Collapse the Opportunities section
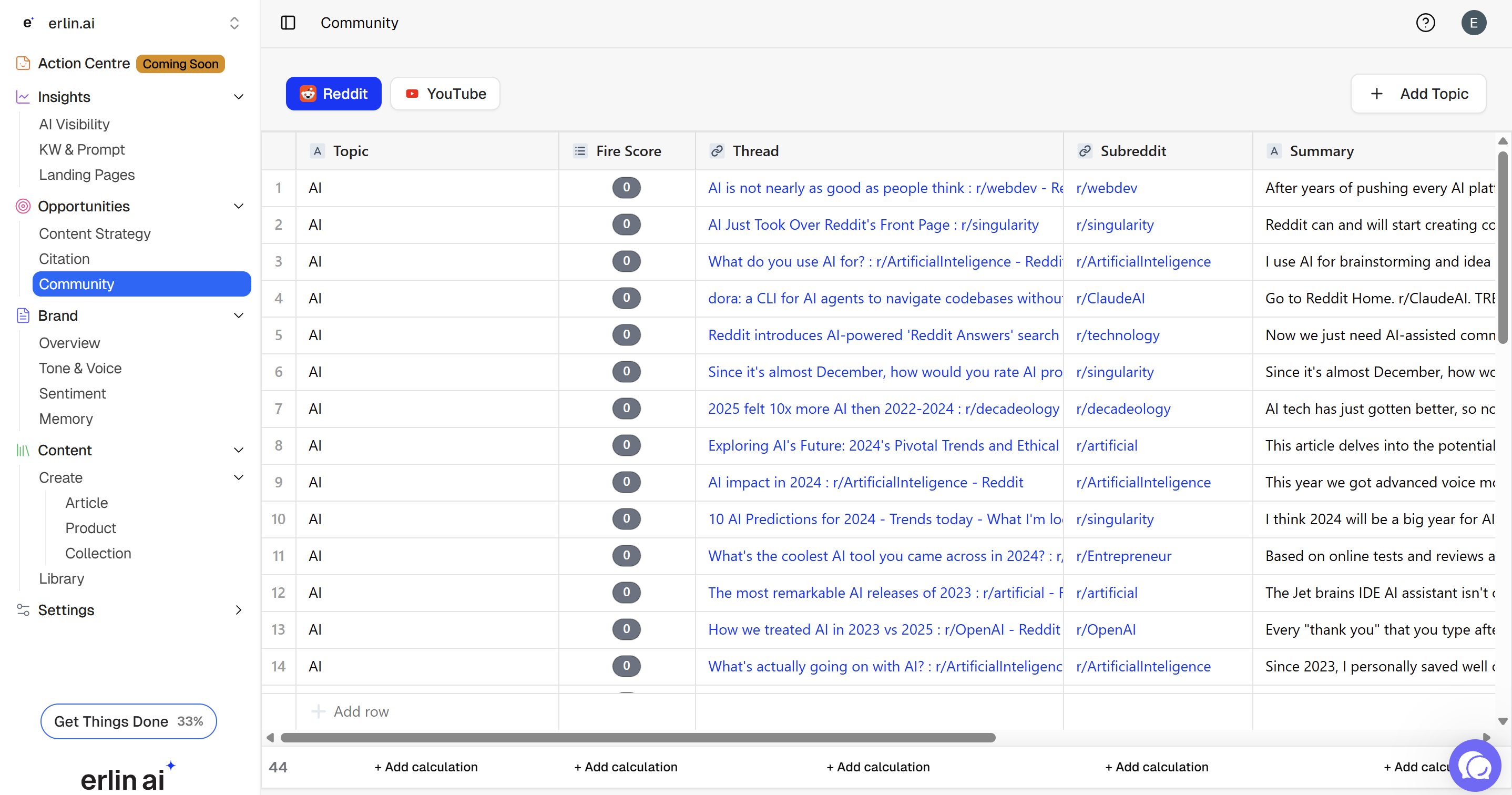Image resolution: width=1512 pixels, height=795 pixels. coord(238,206)
